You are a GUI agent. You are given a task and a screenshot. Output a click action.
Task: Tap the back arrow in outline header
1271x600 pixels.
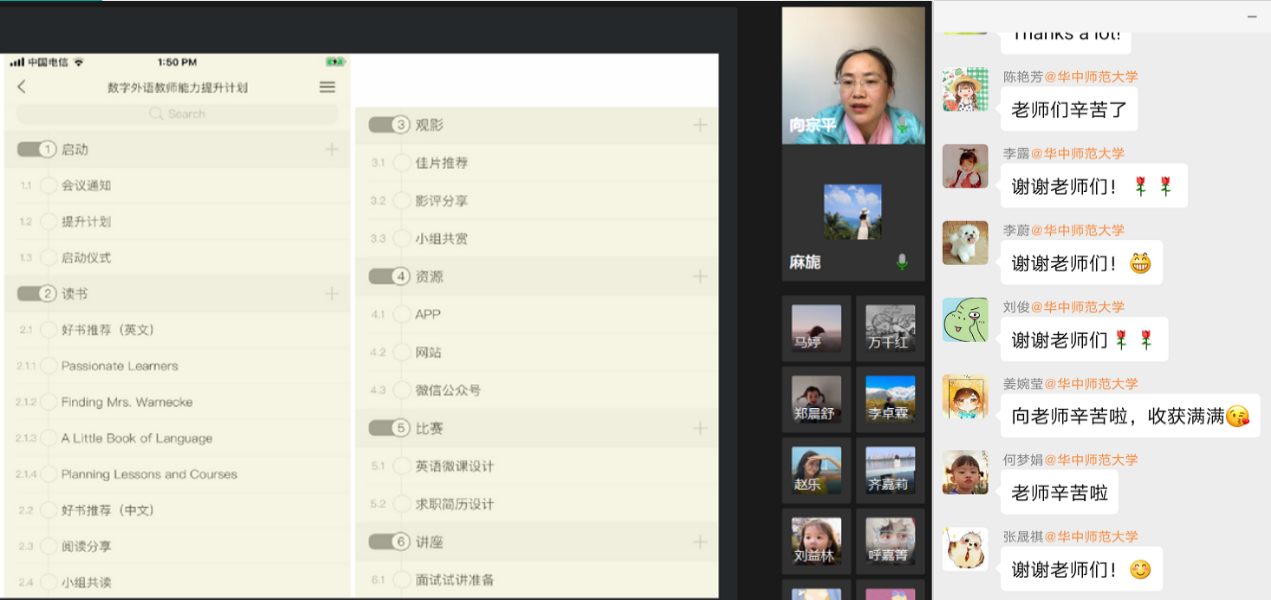point(22,87)
